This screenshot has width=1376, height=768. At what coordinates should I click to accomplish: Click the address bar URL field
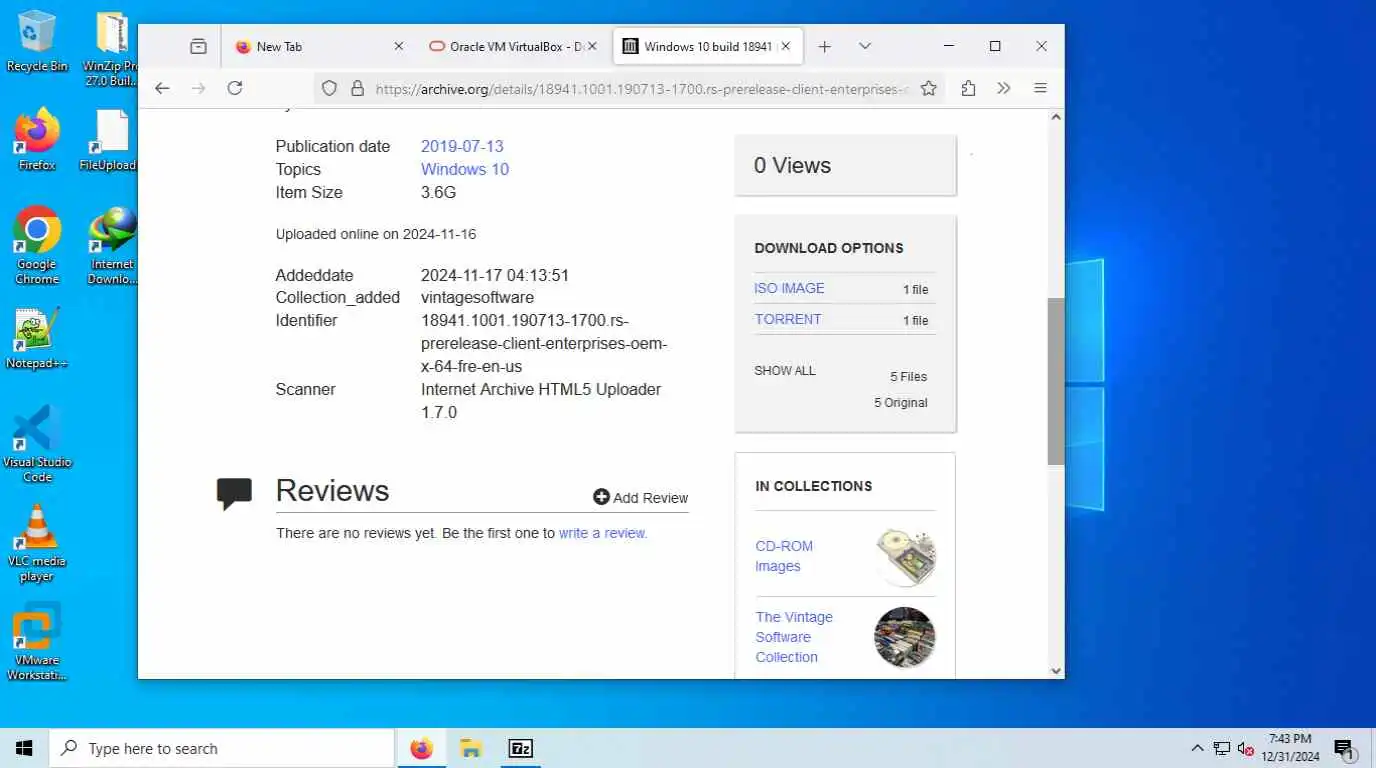click(640, 88)
